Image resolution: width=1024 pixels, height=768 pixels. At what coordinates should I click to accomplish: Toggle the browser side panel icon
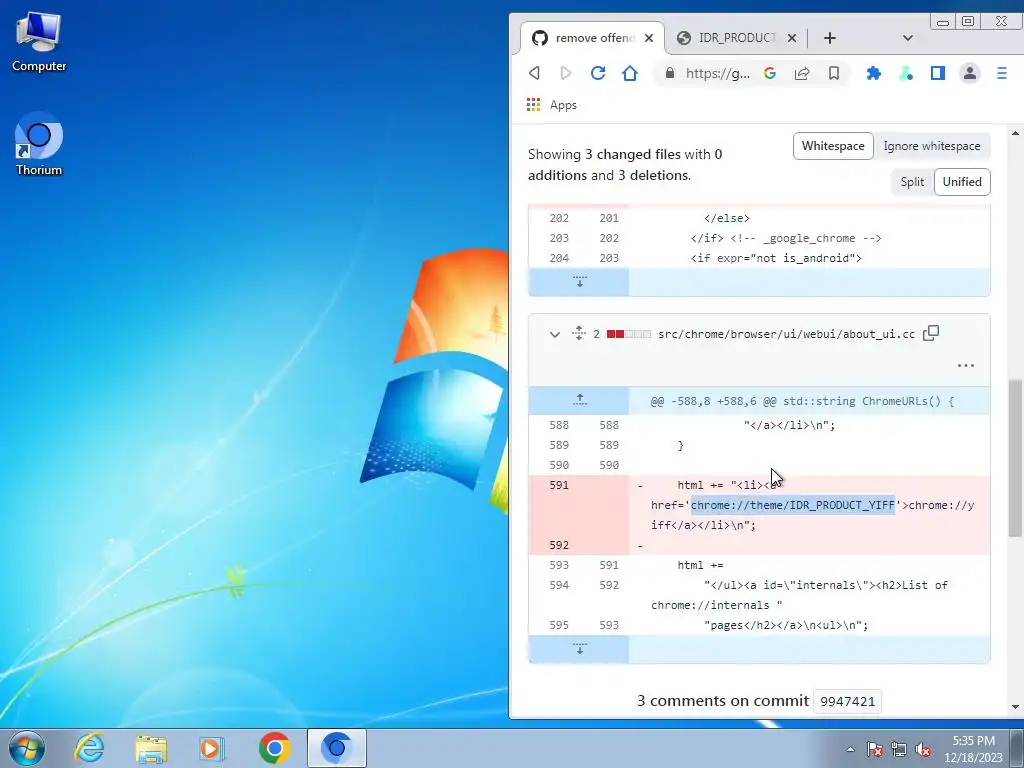938,73
